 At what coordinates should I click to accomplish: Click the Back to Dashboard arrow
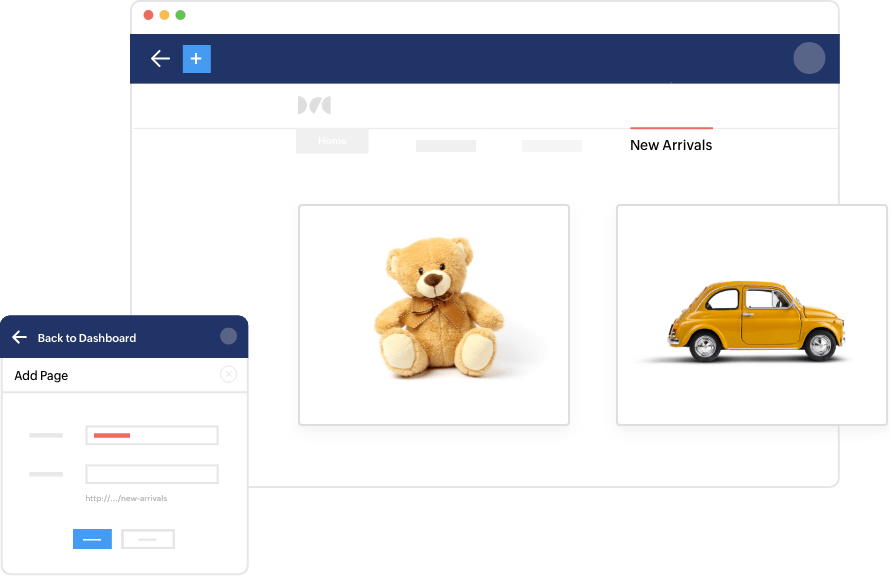(19, 338)
